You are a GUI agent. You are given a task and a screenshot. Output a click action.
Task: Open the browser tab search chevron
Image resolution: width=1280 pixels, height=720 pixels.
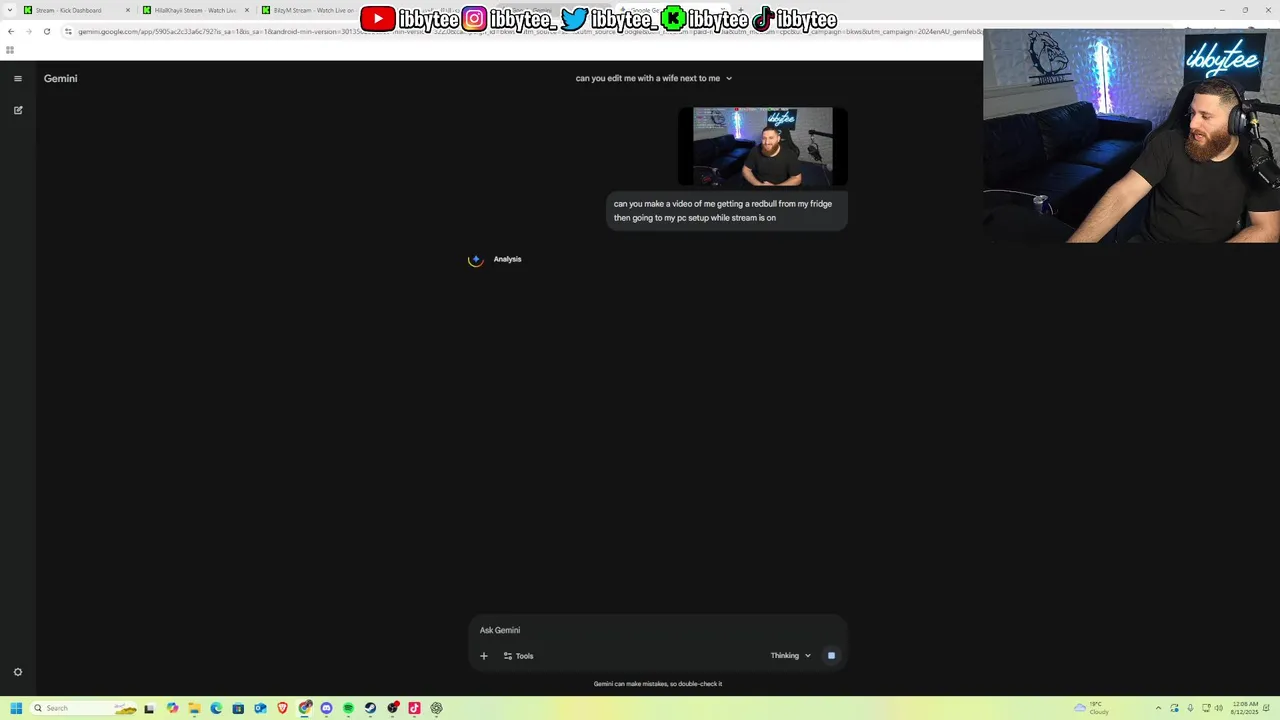[x=10, y=10]
